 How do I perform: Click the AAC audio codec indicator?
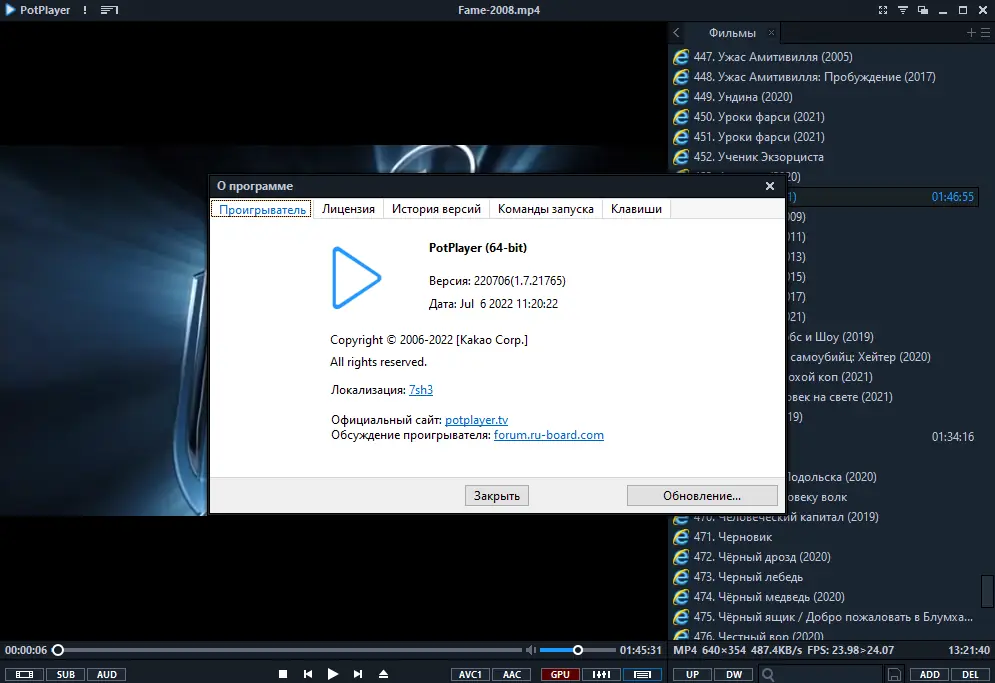point(512,674)
